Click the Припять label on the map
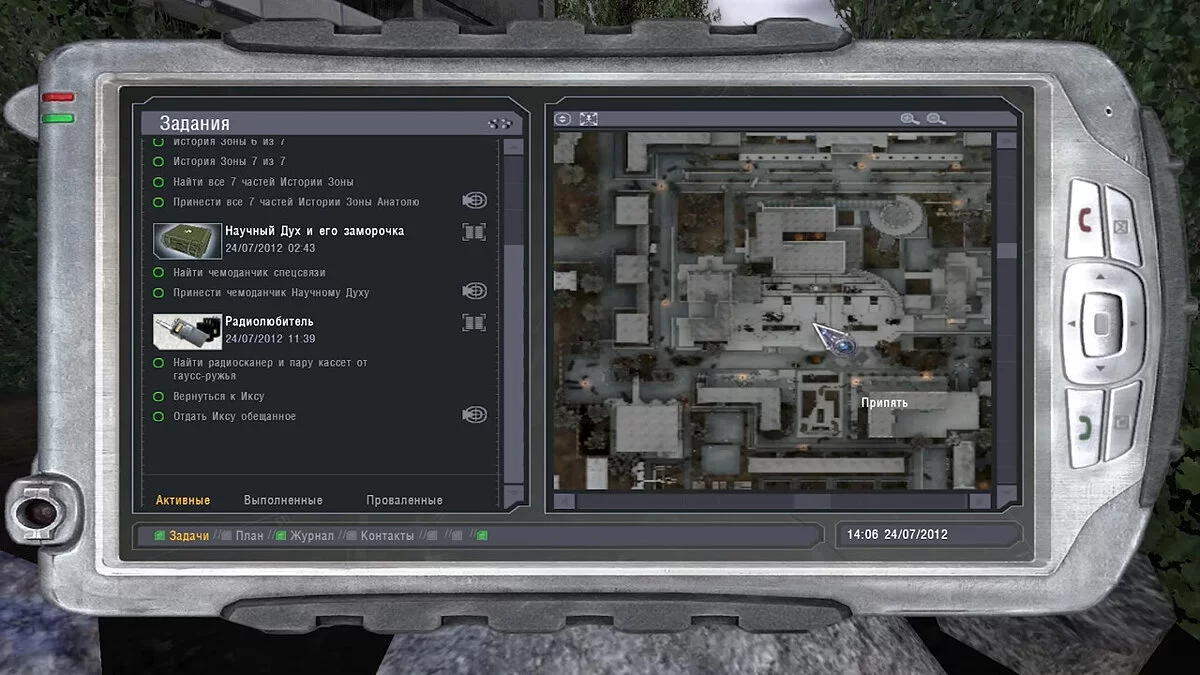Image resolution: width=1200 pixels, height=675 pixels. (884, 403)
